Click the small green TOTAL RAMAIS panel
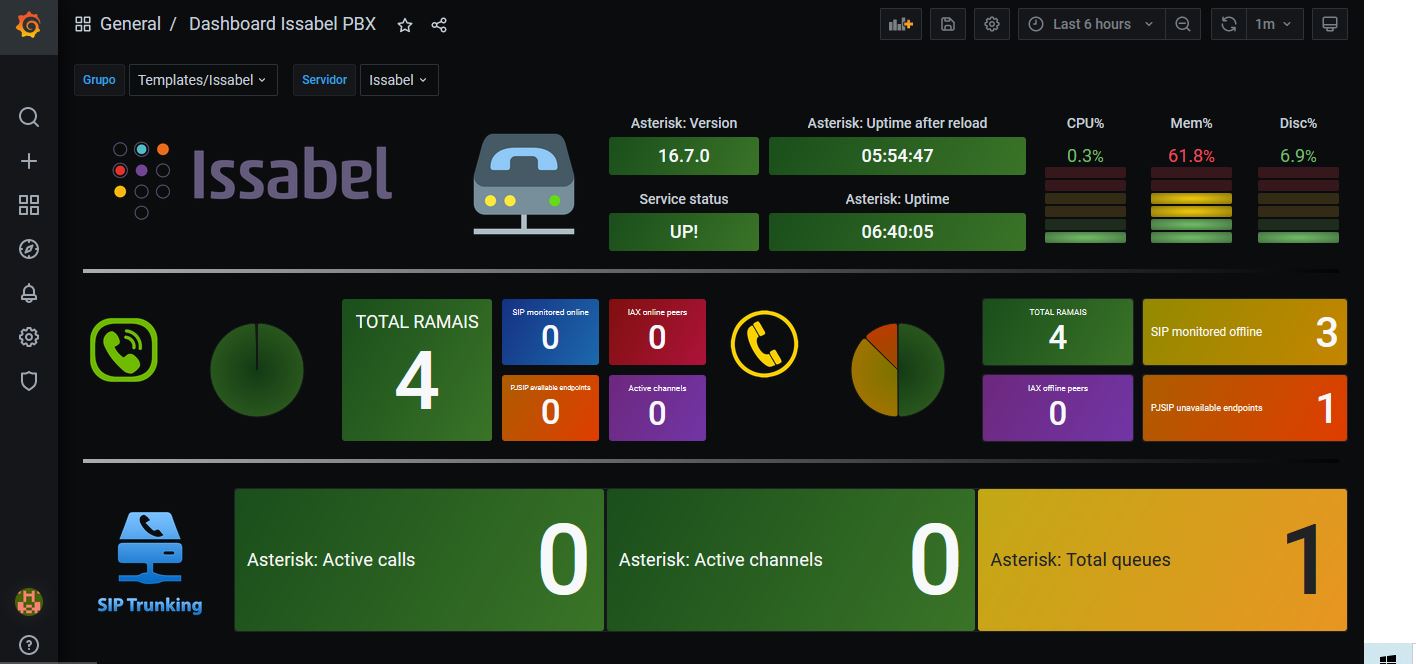The image size is (1416, 664). click(1058, 332)
